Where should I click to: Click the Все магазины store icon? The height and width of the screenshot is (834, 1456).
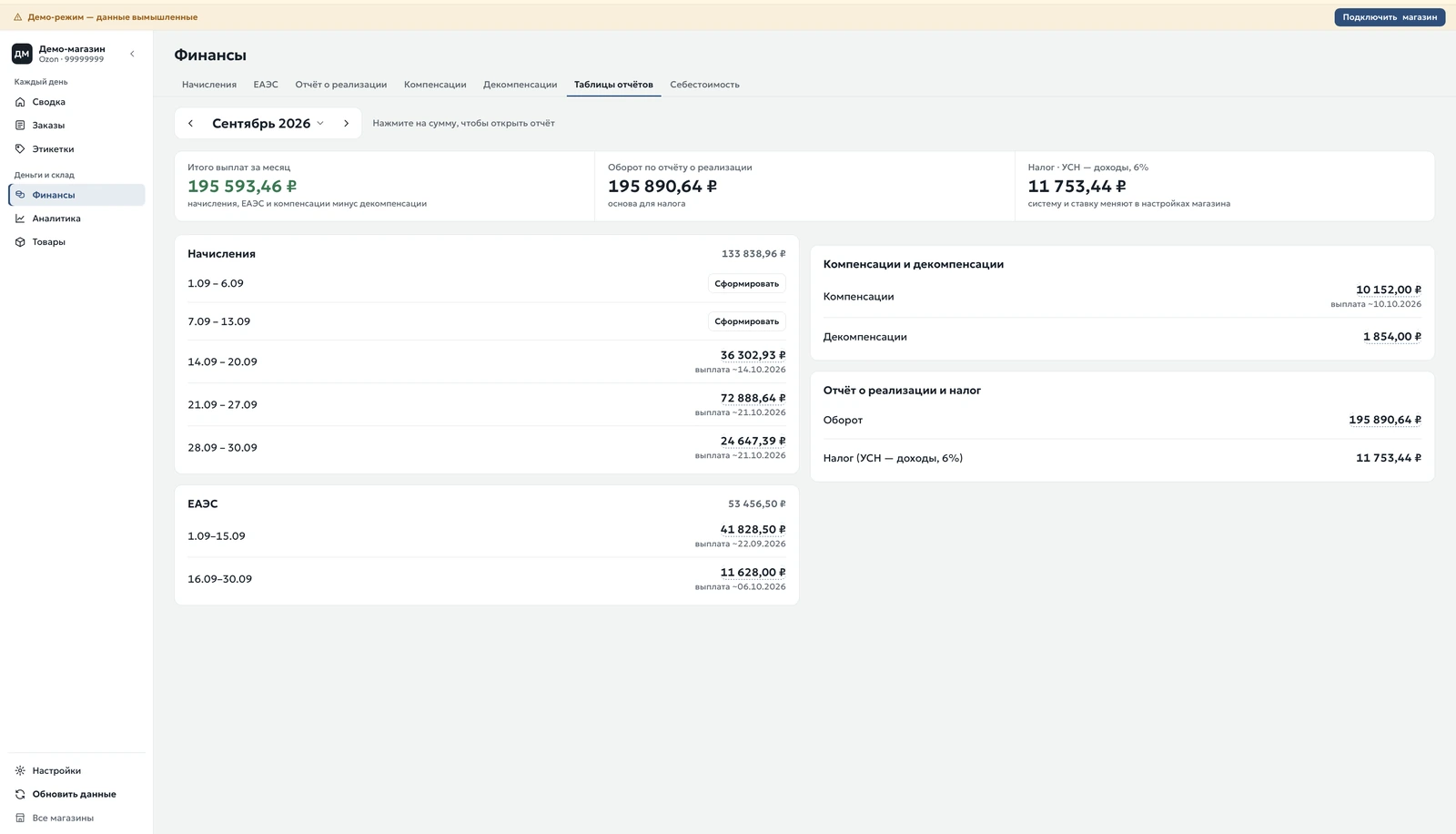[20, 819]
